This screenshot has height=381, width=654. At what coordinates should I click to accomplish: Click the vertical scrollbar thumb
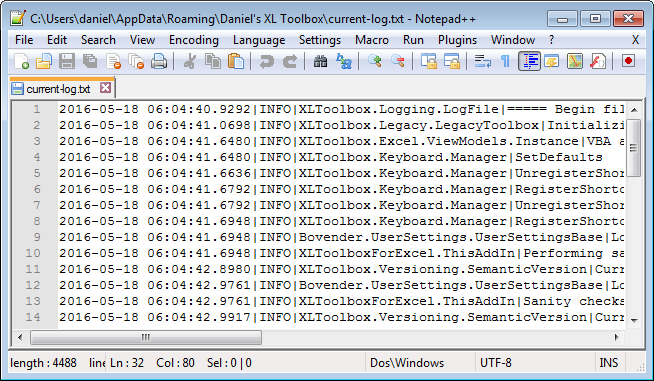pyautogui.click(x=634, y=148)
